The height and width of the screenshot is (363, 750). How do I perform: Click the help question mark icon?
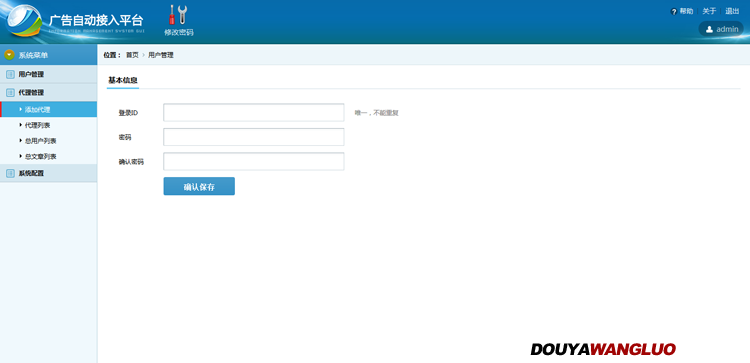(673, 11)
